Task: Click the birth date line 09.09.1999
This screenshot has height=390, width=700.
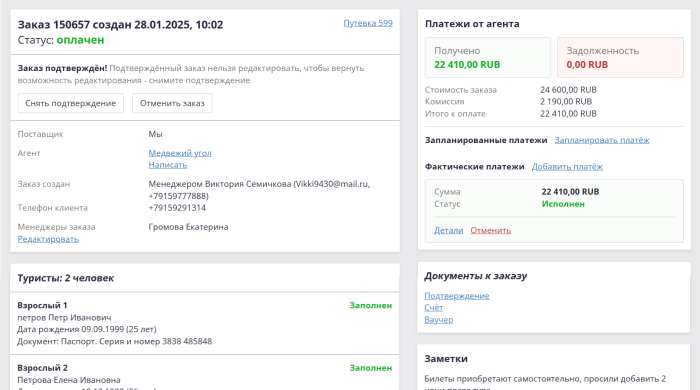Action: pos(87,329)
